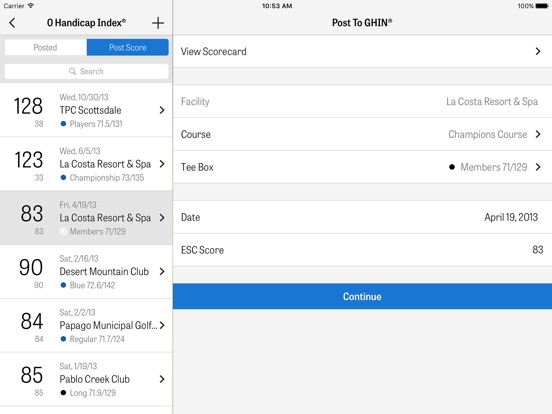
Task: Select the 123 La Costa round
Action: tap(86, 164)
